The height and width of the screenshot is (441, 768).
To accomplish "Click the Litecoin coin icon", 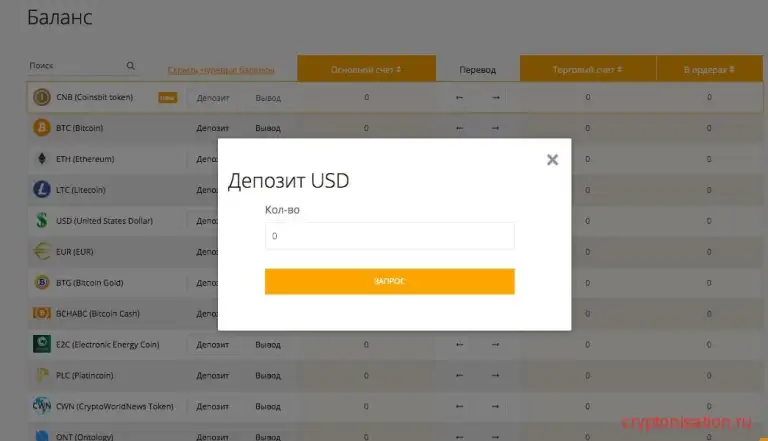I will (42, 190).
